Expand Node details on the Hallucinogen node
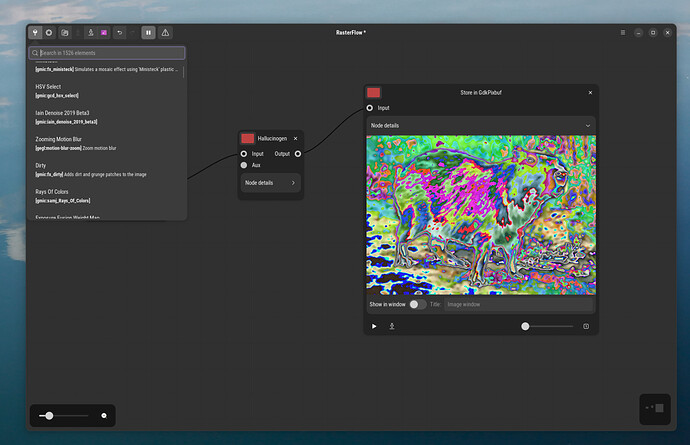The height and width of the screenshot is (445, 690). coord(270,183)
